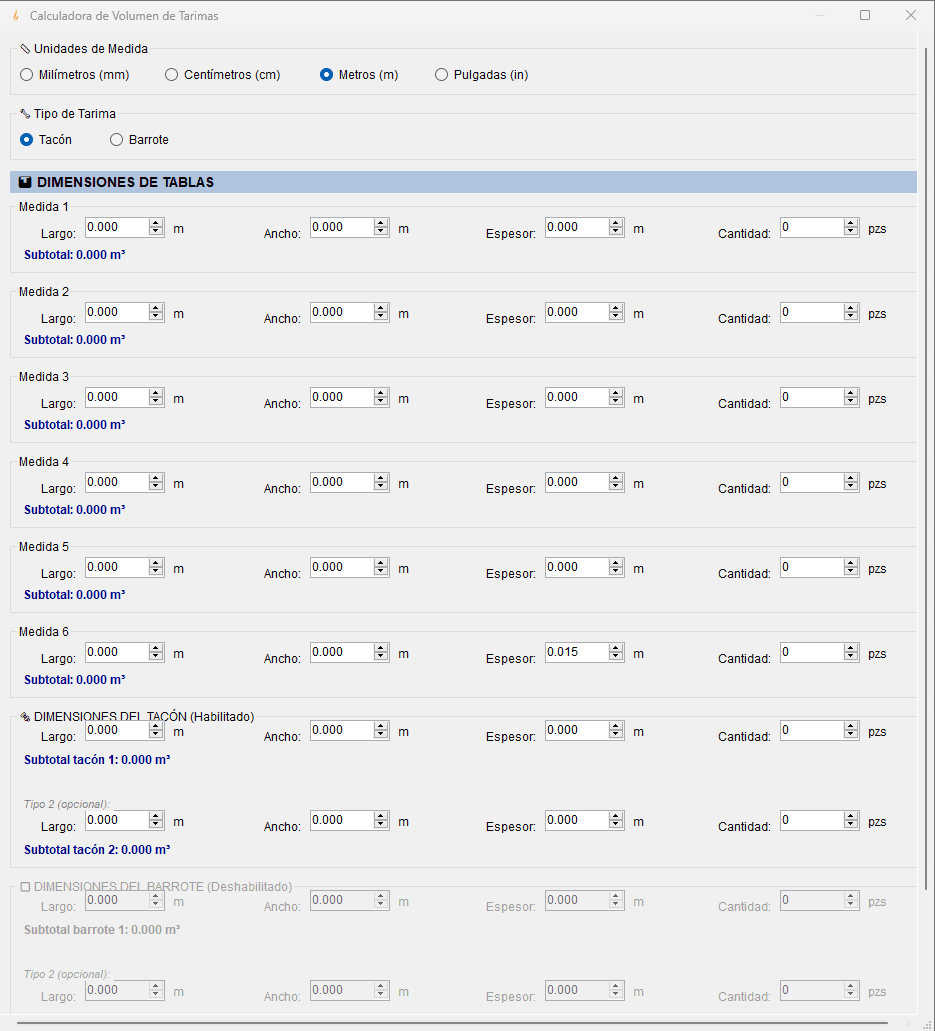Pick Tacón as the pallet type

pyautogui.click(x=46, y=140)
